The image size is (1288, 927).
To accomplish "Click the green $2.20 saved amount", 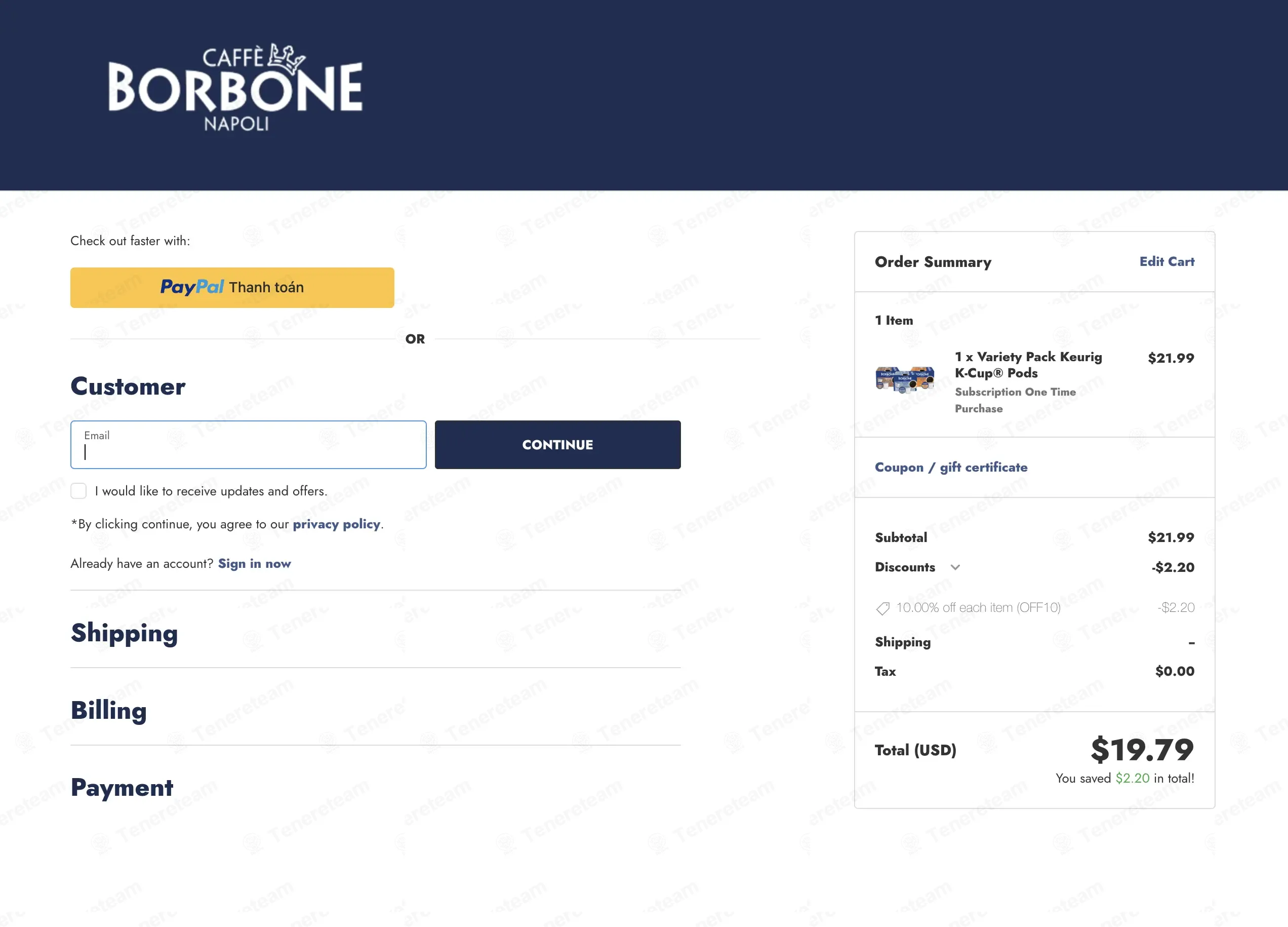I will (1133, 779).
